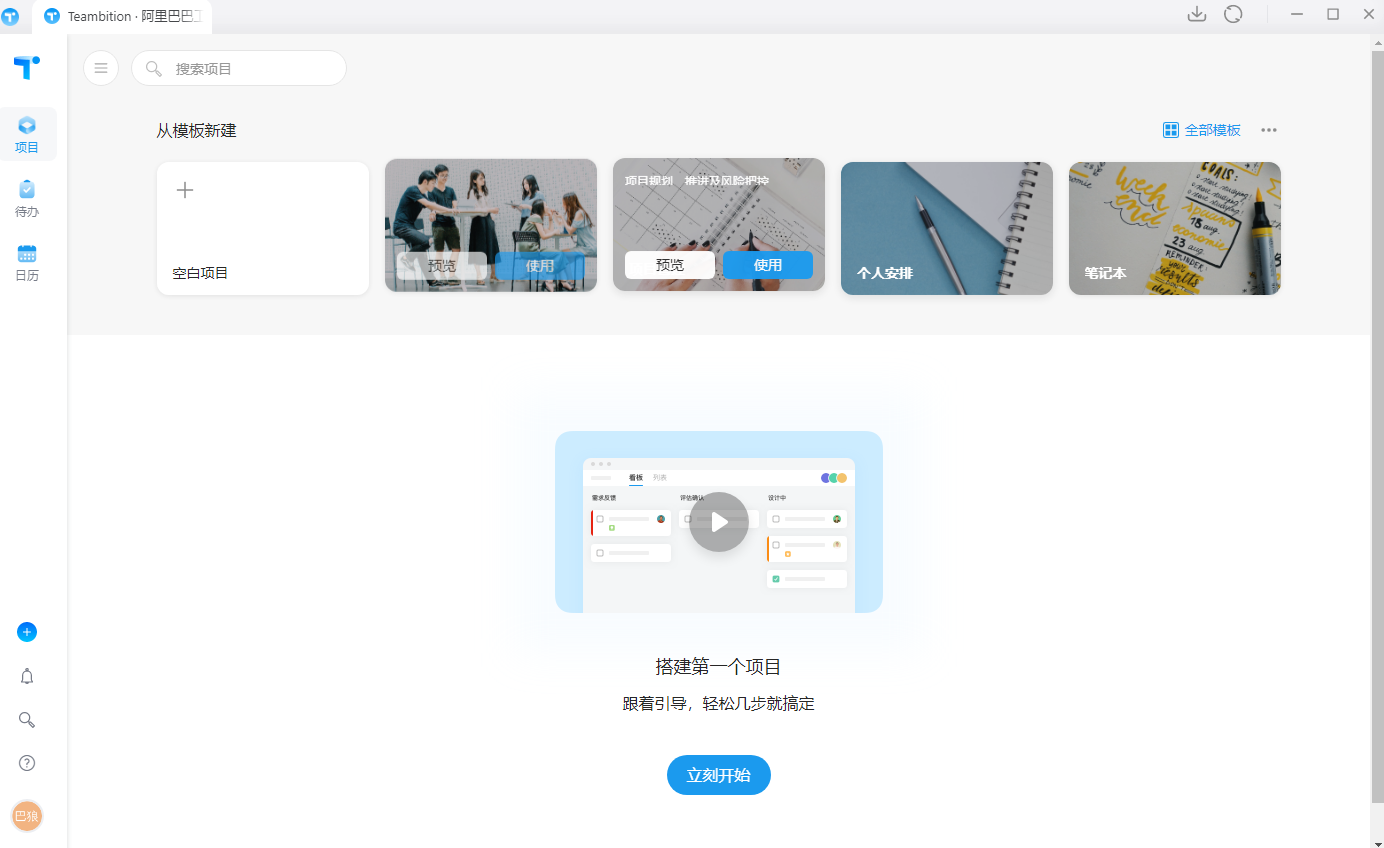Open the 笔记本 template card
Viewport: 1384px width, 848px height.
click(x=1175, y=228)
